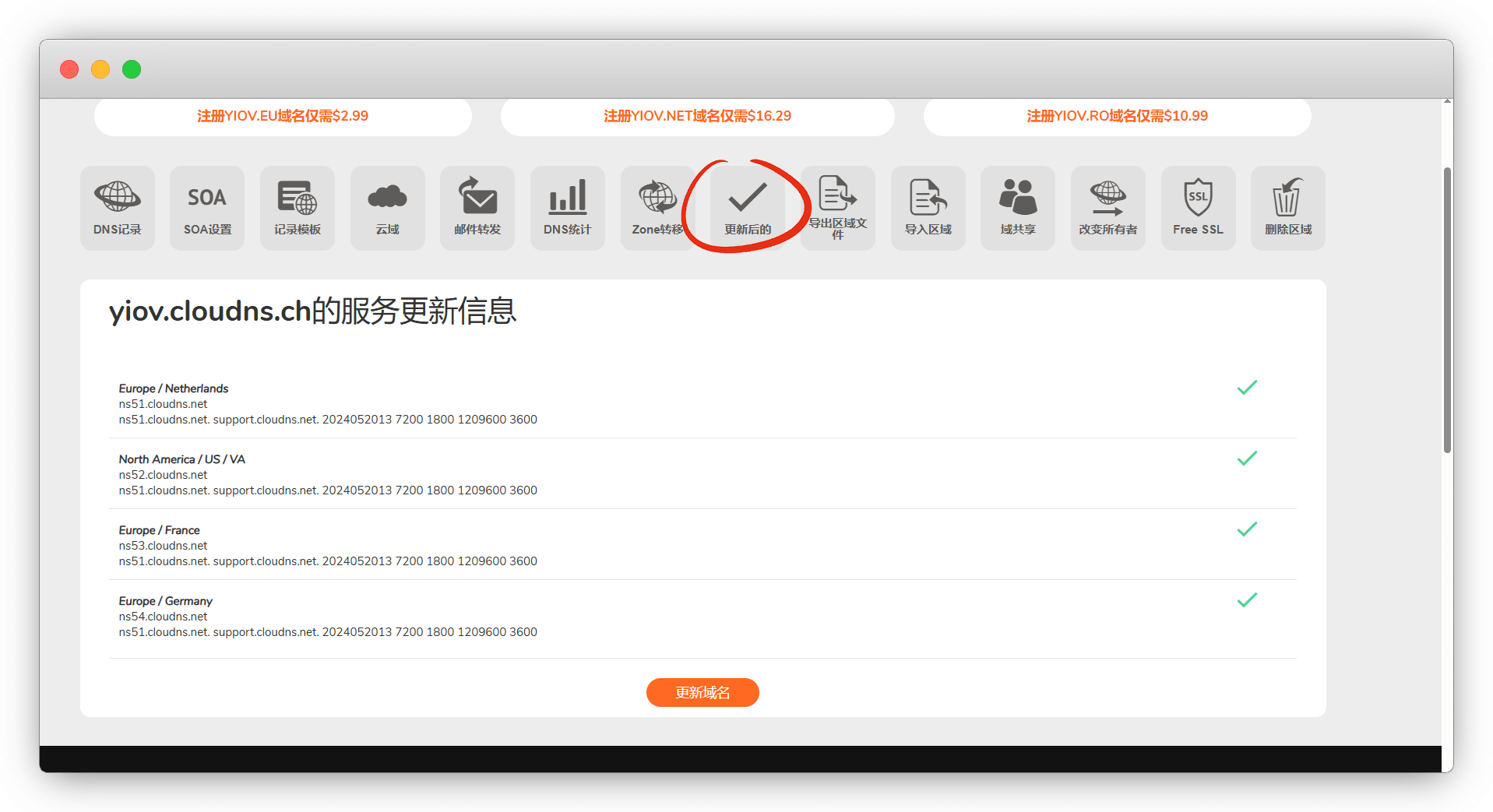Click the green checkmark for Europe / Netherlands
The width and height of the screenshot is (1493, 812).
click(1247, 388)
